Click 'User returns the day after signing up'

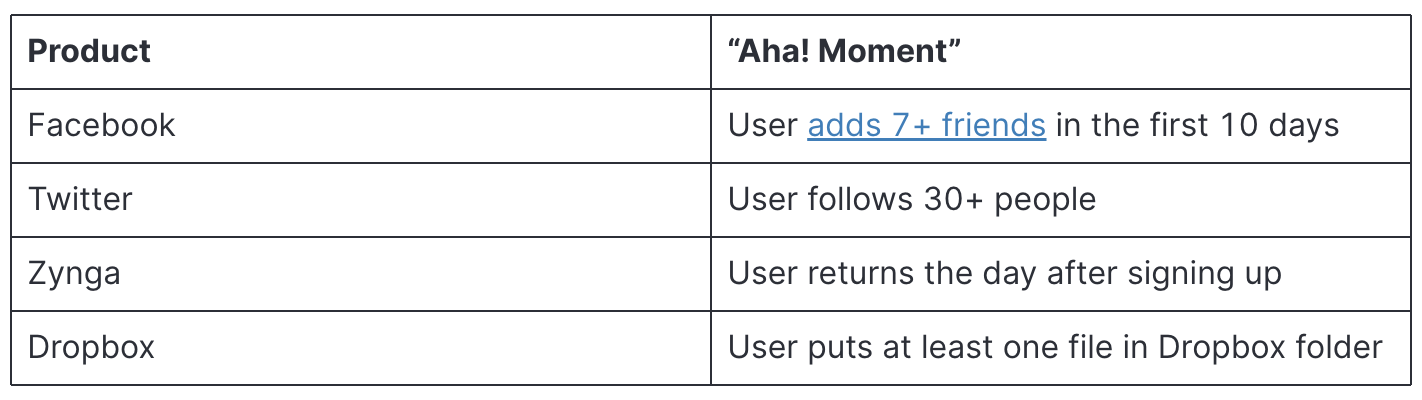[1005, 273]
